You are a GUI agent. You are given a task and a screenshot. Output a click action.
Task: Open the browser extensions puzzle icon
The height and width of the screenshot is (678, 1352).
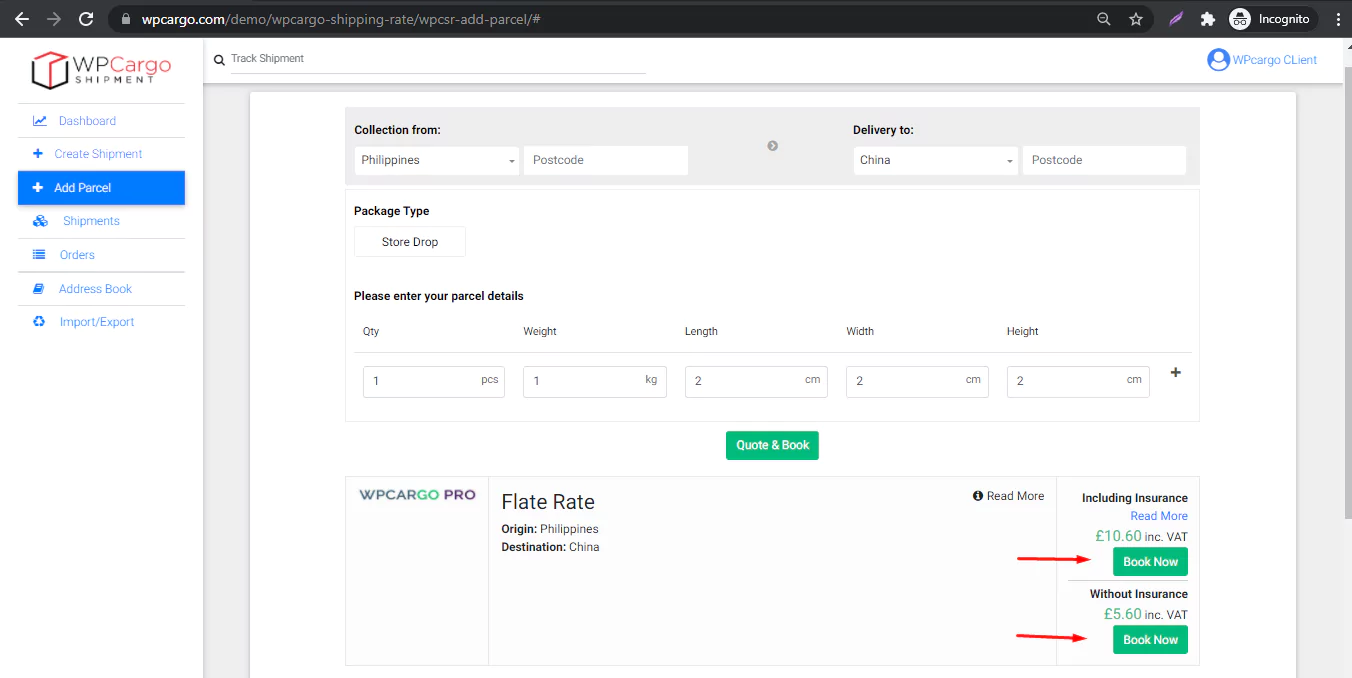pos(1207,19)
